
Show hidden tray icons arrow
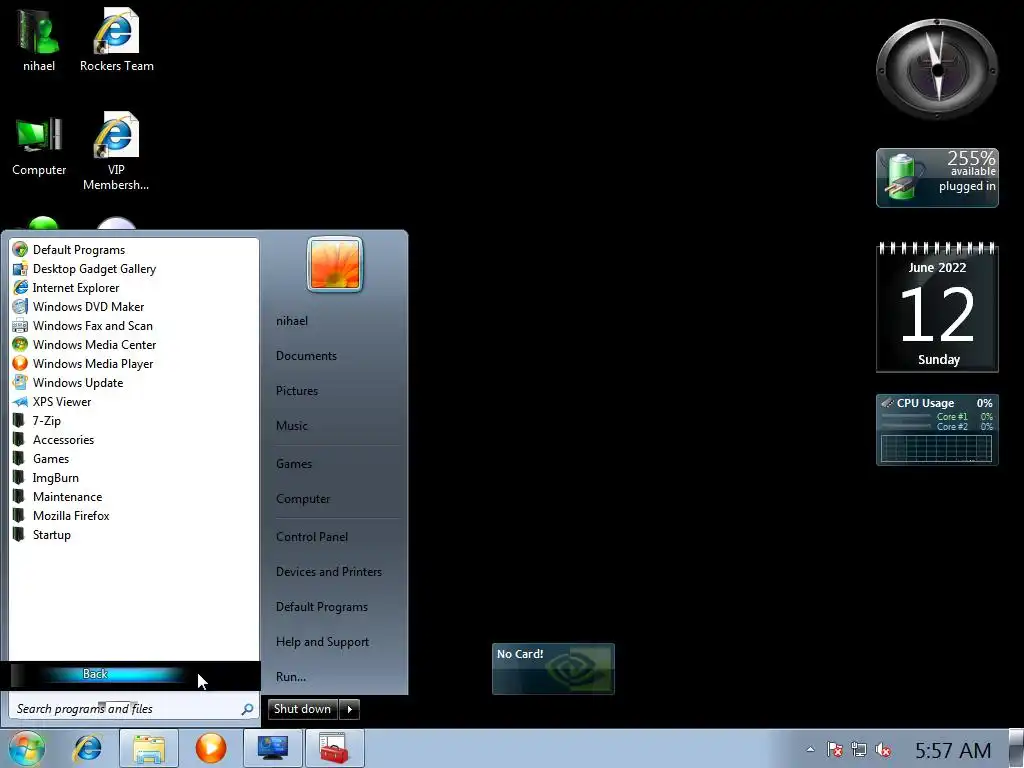tap(810, 750)
